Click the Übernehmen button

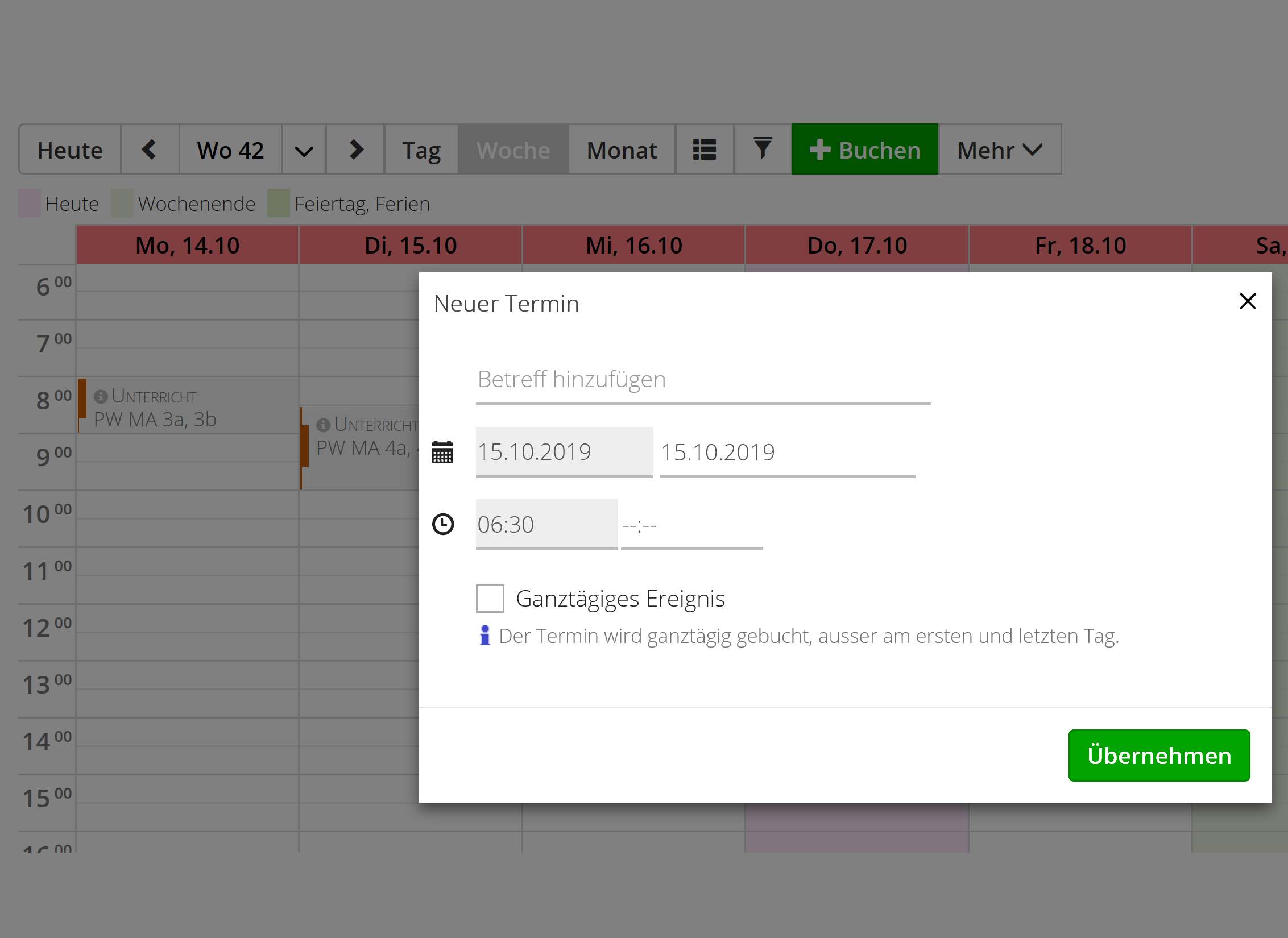pyautogui.click(x=1159, y=756)
